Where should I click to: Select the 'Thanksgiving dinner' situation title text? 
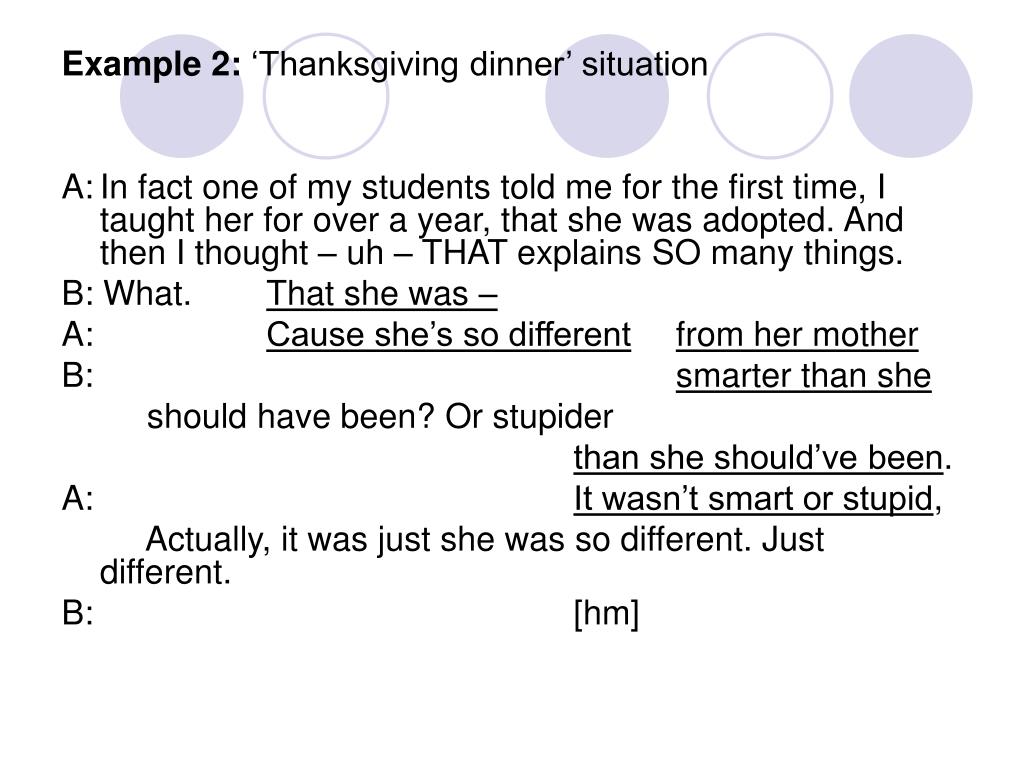pos(480,65)
